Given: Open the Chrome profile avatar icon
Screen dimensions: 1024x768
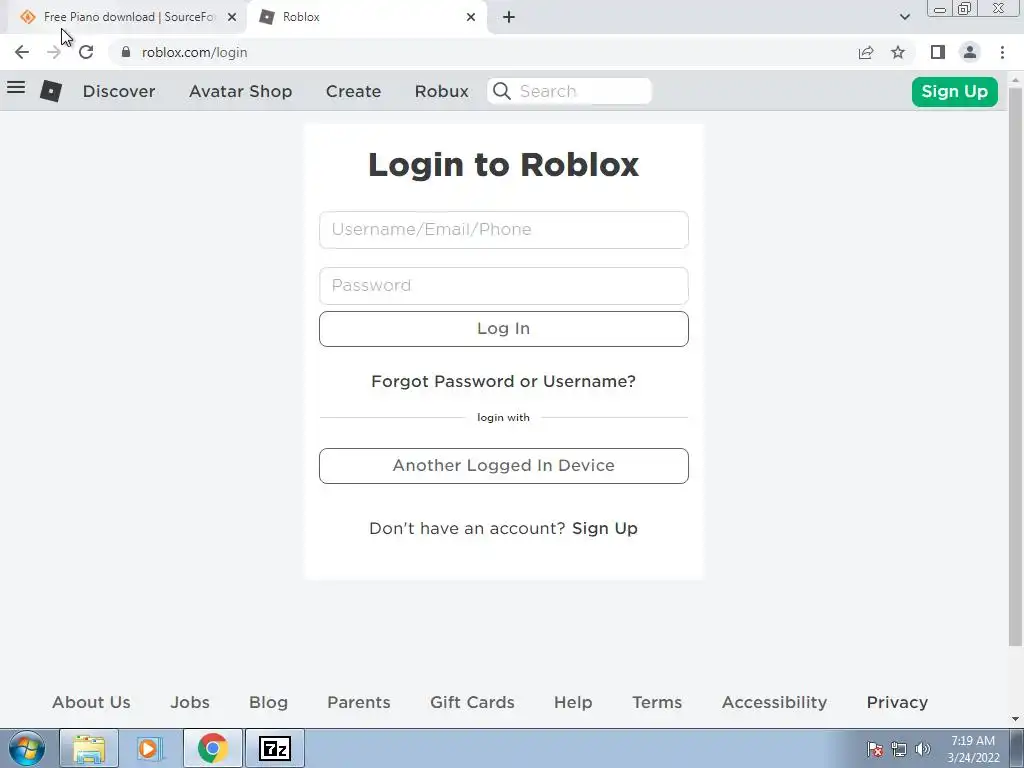Looking at the screenshot, I should tap(970, 52).
